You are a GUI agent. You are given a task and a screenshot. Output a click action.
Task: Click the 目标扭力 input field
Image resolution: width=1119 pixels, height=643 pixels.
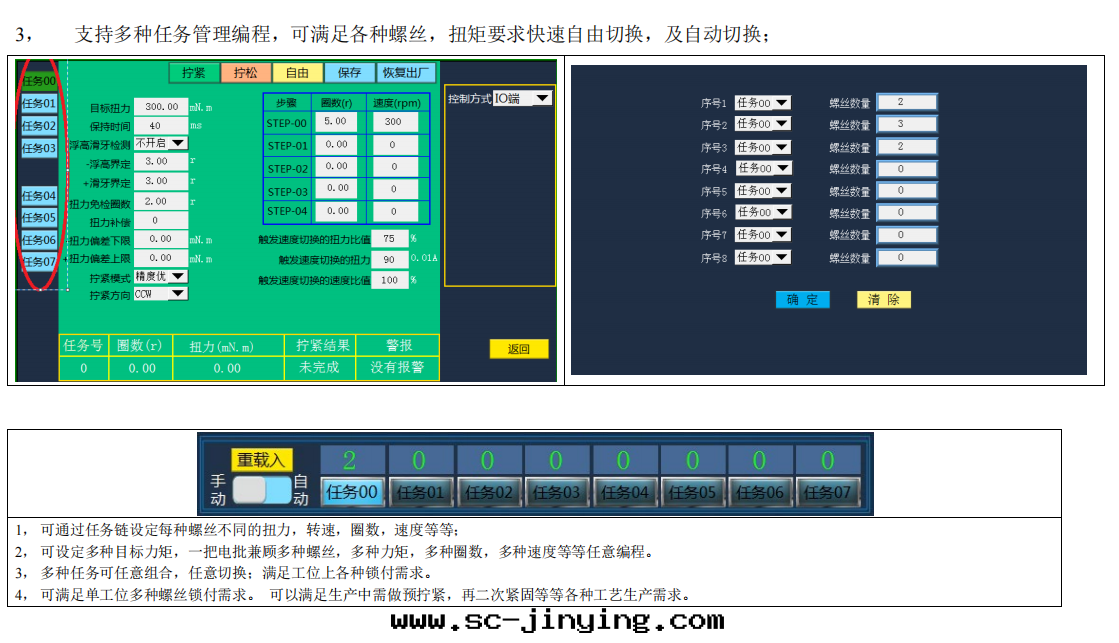tap(161, 107)
